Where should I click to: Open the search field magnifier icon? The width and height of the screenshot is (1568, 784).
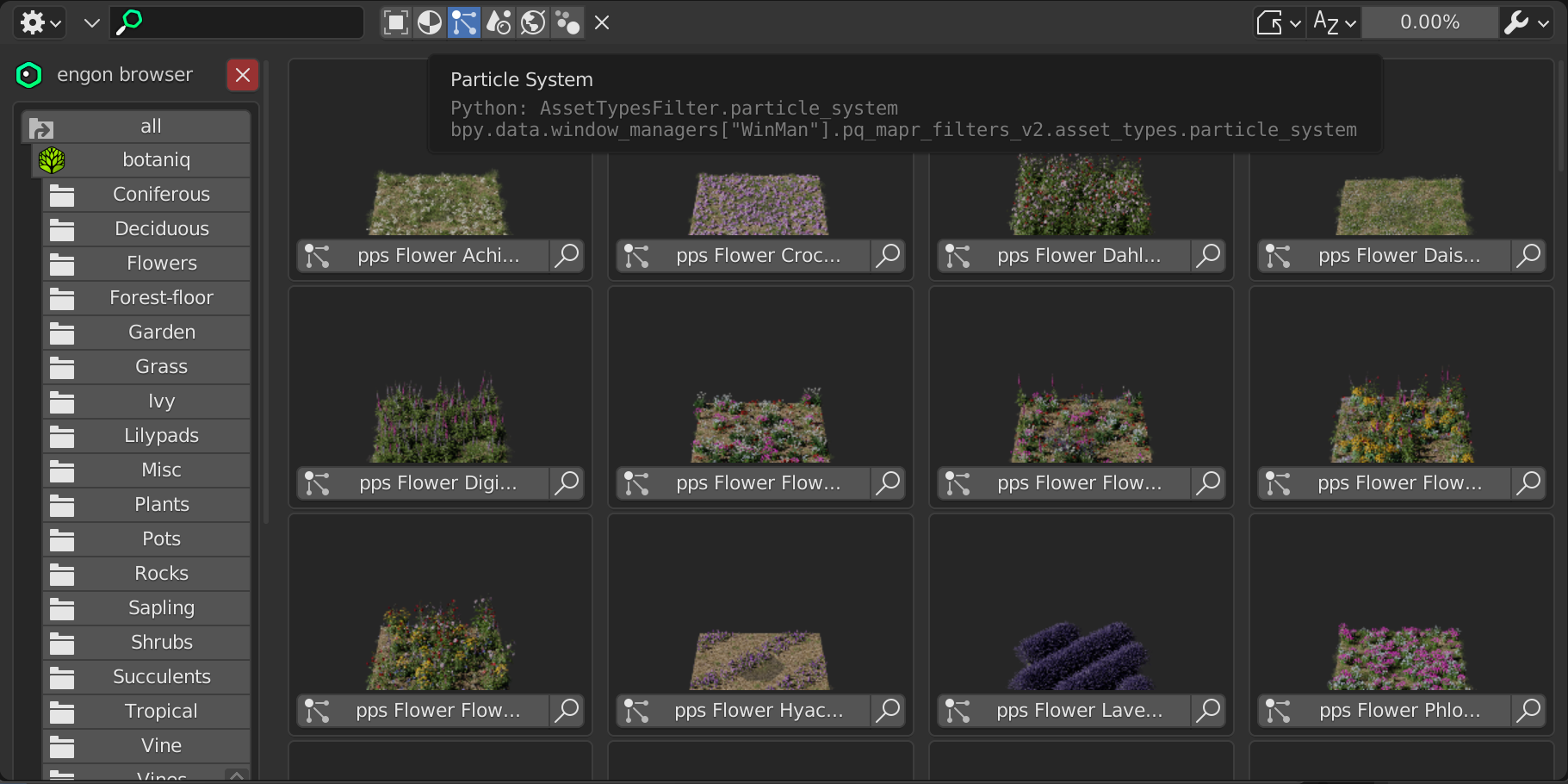pyautogui.click(x=127, y=22)
